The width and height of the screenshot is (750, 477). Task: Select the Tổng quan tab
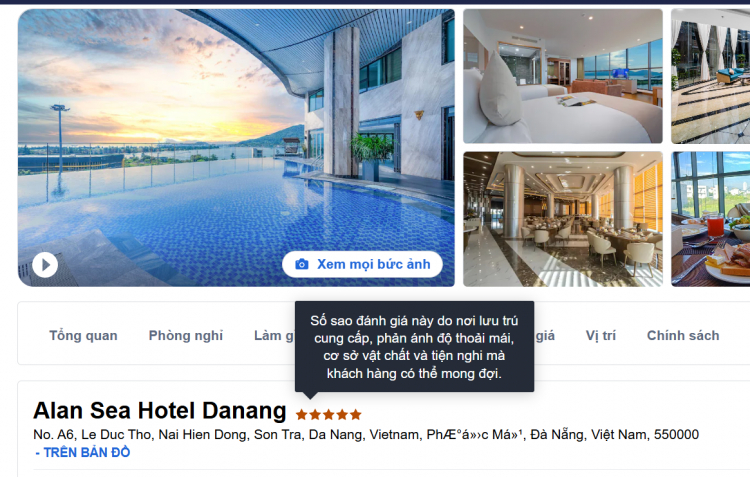coord(83,335)
